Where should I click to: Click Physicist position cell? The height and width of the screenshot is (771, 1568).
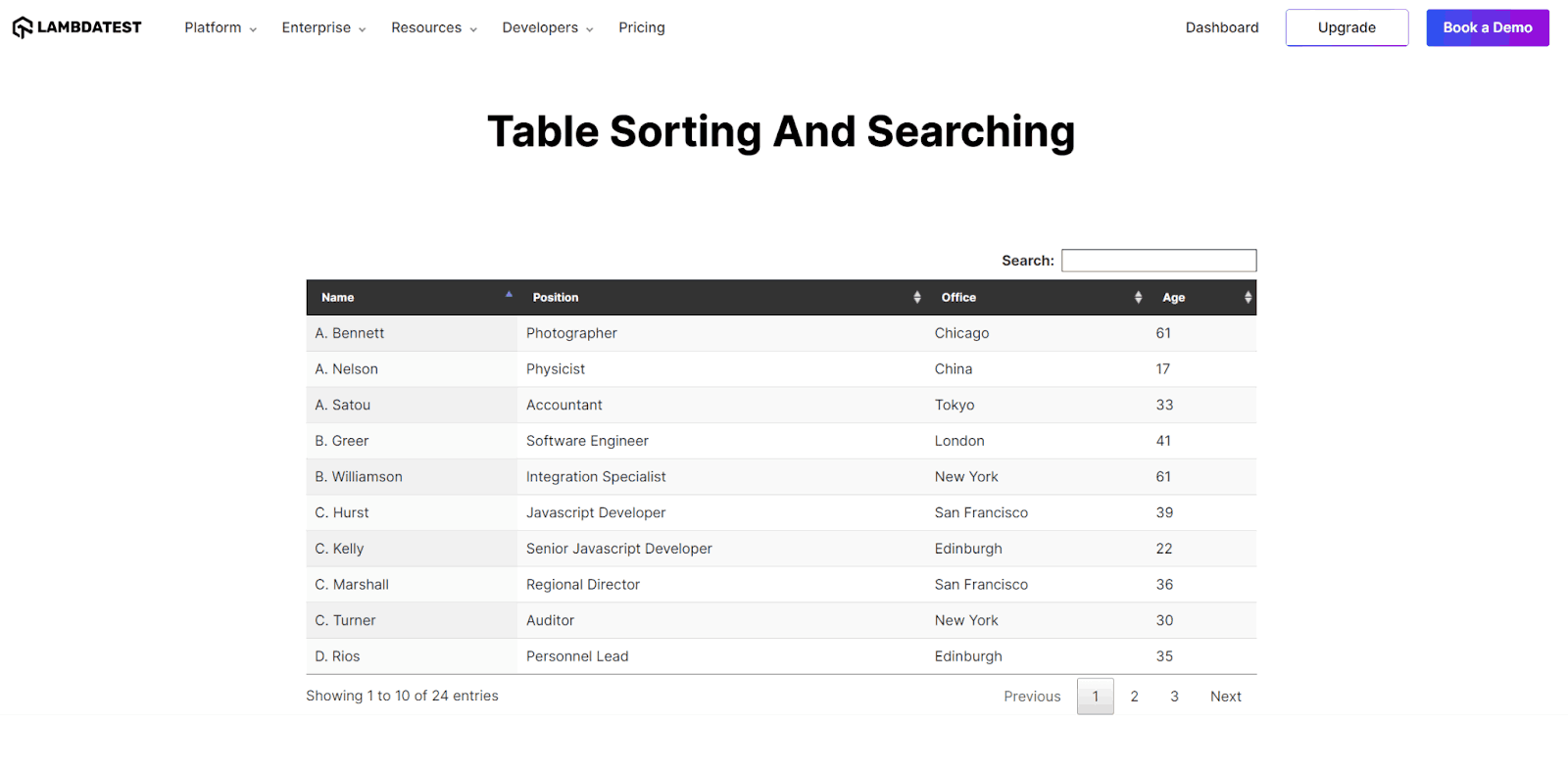point(721,369)
